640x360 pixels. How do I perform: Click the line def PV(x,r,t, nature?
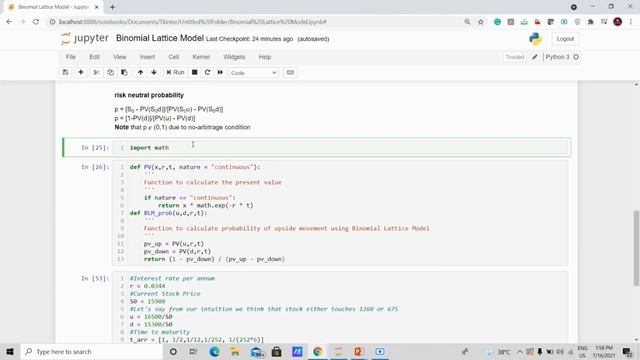click(195, 167)
